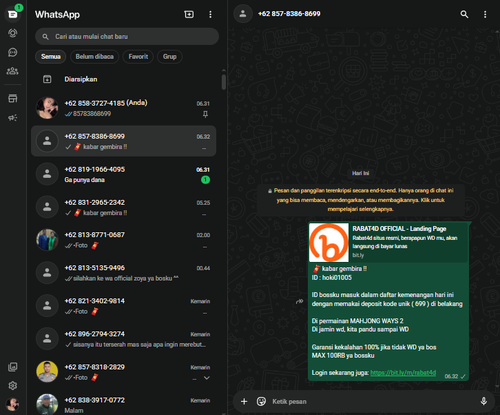Click the Hari Ini date label
The height and width of the screenshot is (415, 500).
(361, 173)
